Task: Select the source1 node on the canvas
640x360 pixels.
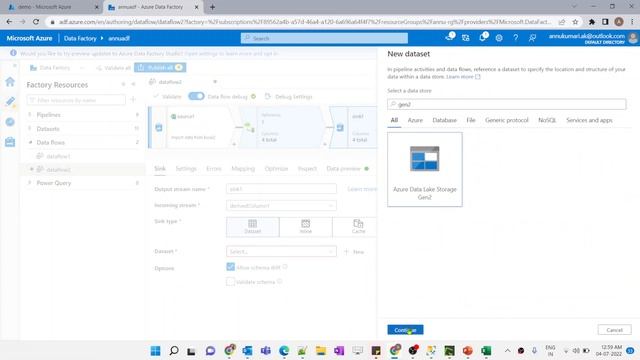Action: [193, 127]
